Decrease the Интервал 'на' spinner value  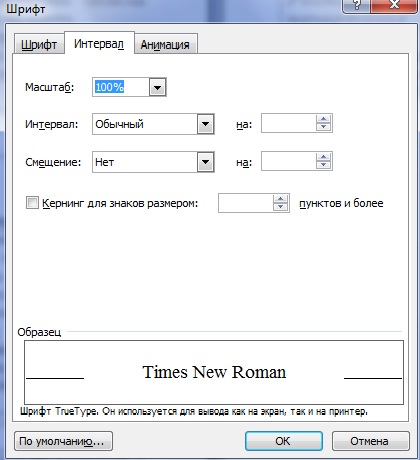click(x=323, y=127)
